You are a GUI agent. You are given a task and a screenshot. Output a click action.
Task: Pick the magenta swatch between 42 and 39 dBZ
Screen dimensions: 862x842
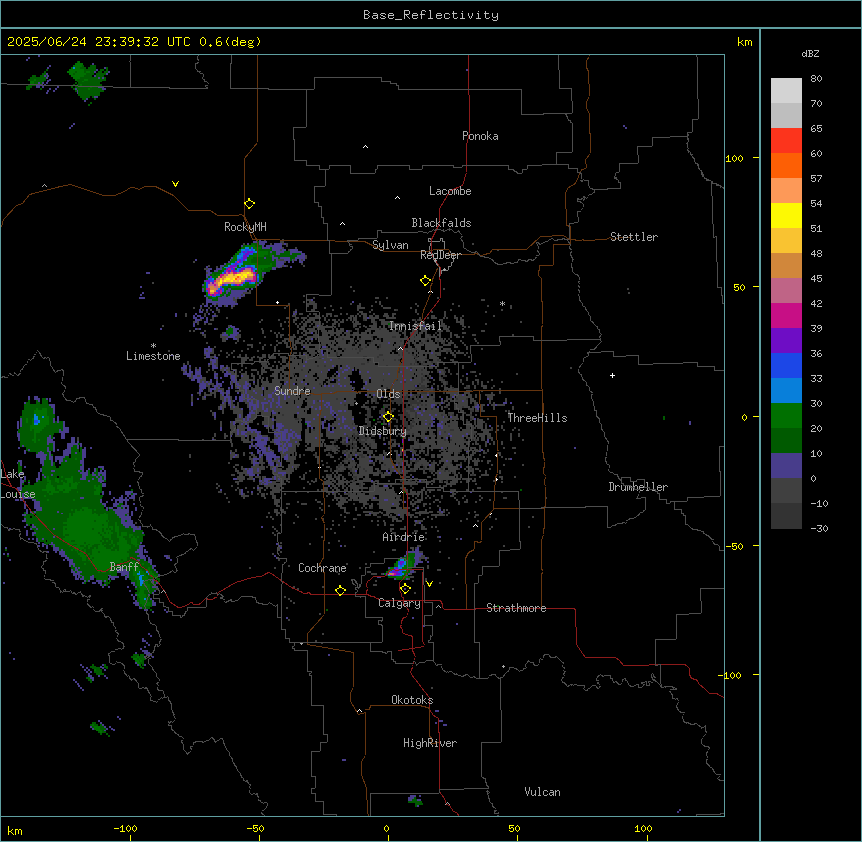pyautogui.click(x=786, y=315)
